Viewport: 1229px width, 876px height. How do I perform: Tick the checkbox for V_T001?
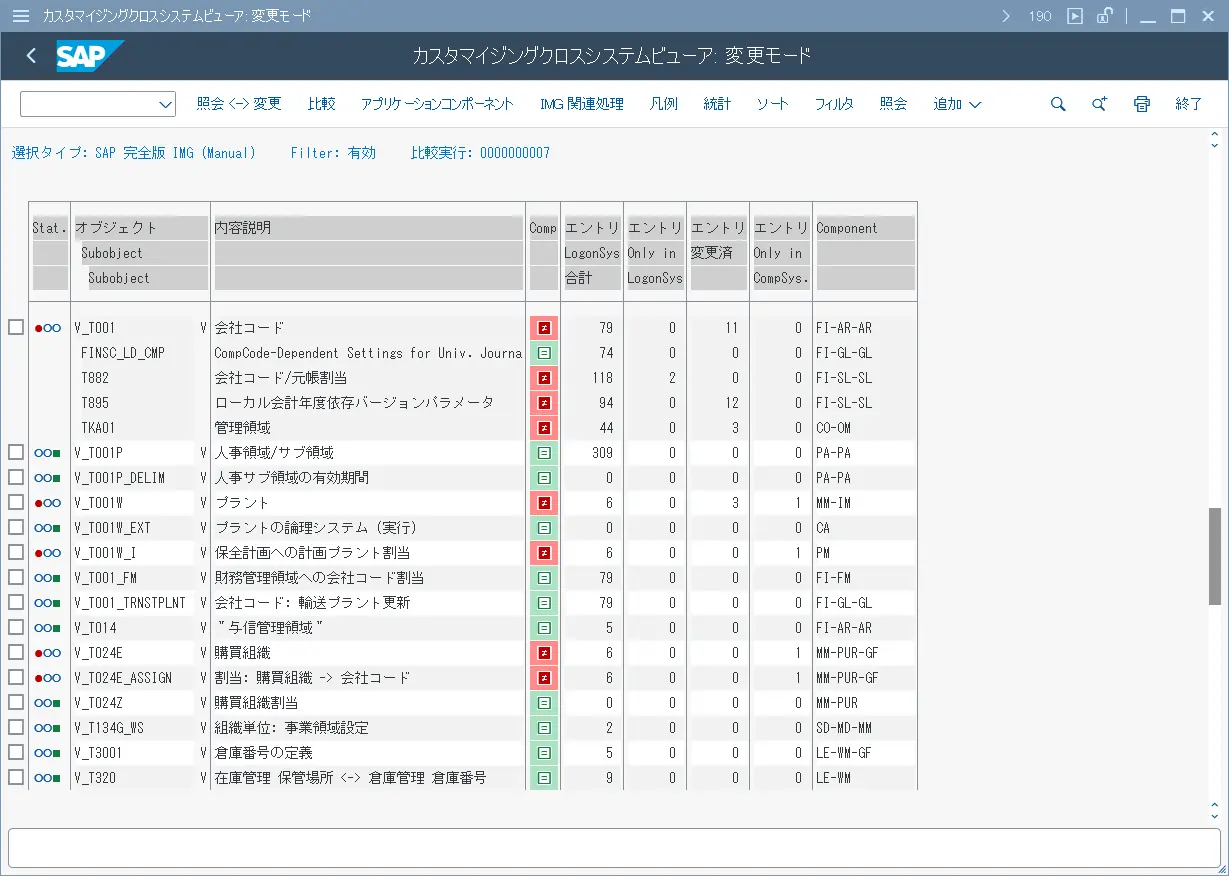coord(16,327)
